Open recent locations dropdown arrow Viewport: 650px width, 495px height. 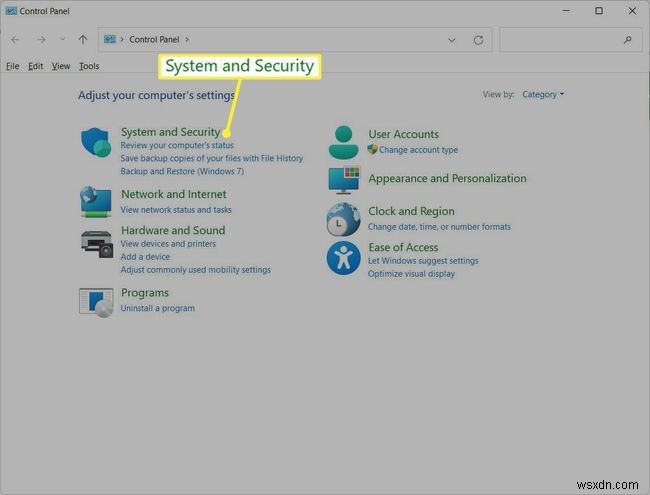click(x=62, y=39)
